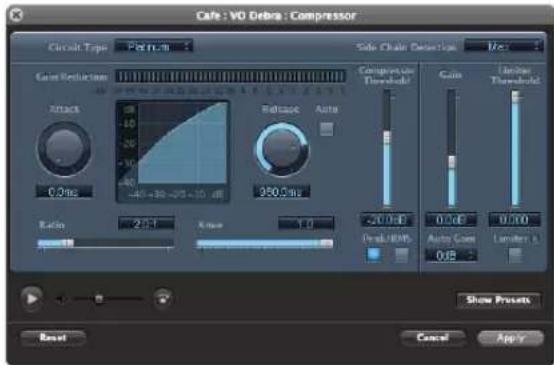554x365 pixels.
Task: Click the Limiter Threshold 0.0dB value field
Action: point(514,220)
